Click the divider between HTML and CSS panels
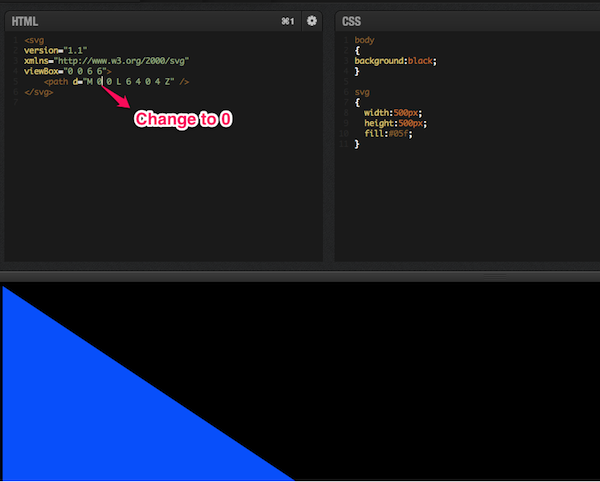This screenshot has width=600, height=482. point(328,140)
